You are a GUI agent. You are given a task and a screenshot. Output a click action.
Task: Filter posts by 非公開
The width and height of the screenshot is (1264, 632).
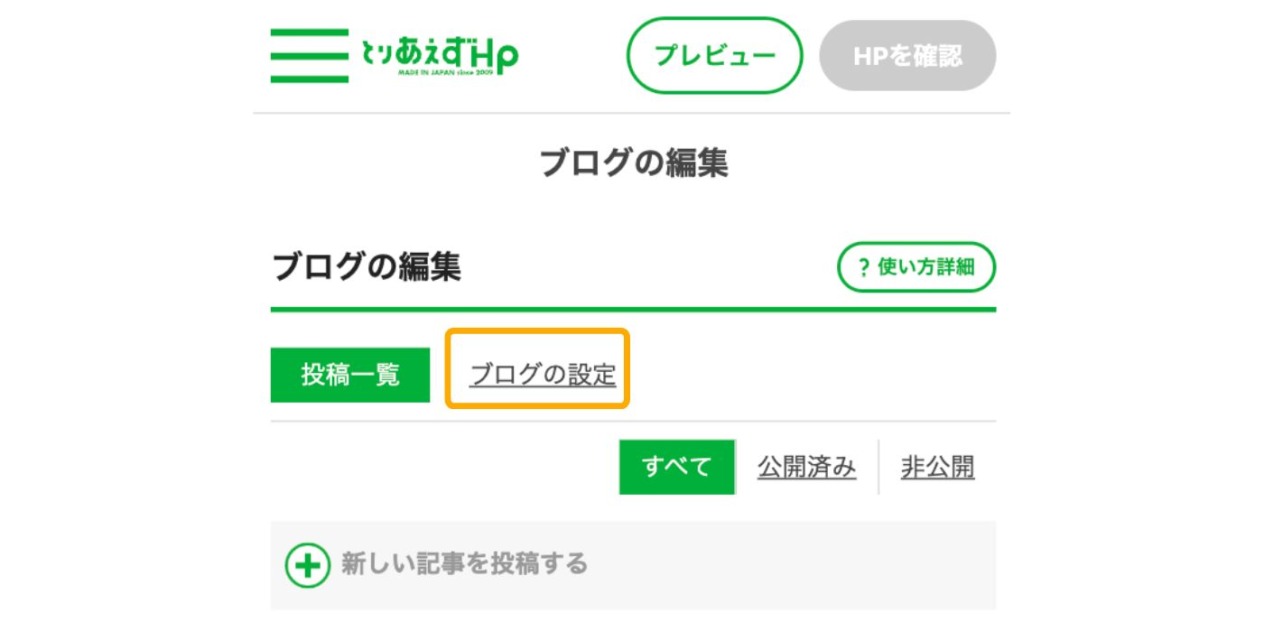click(x=938, y=467)
